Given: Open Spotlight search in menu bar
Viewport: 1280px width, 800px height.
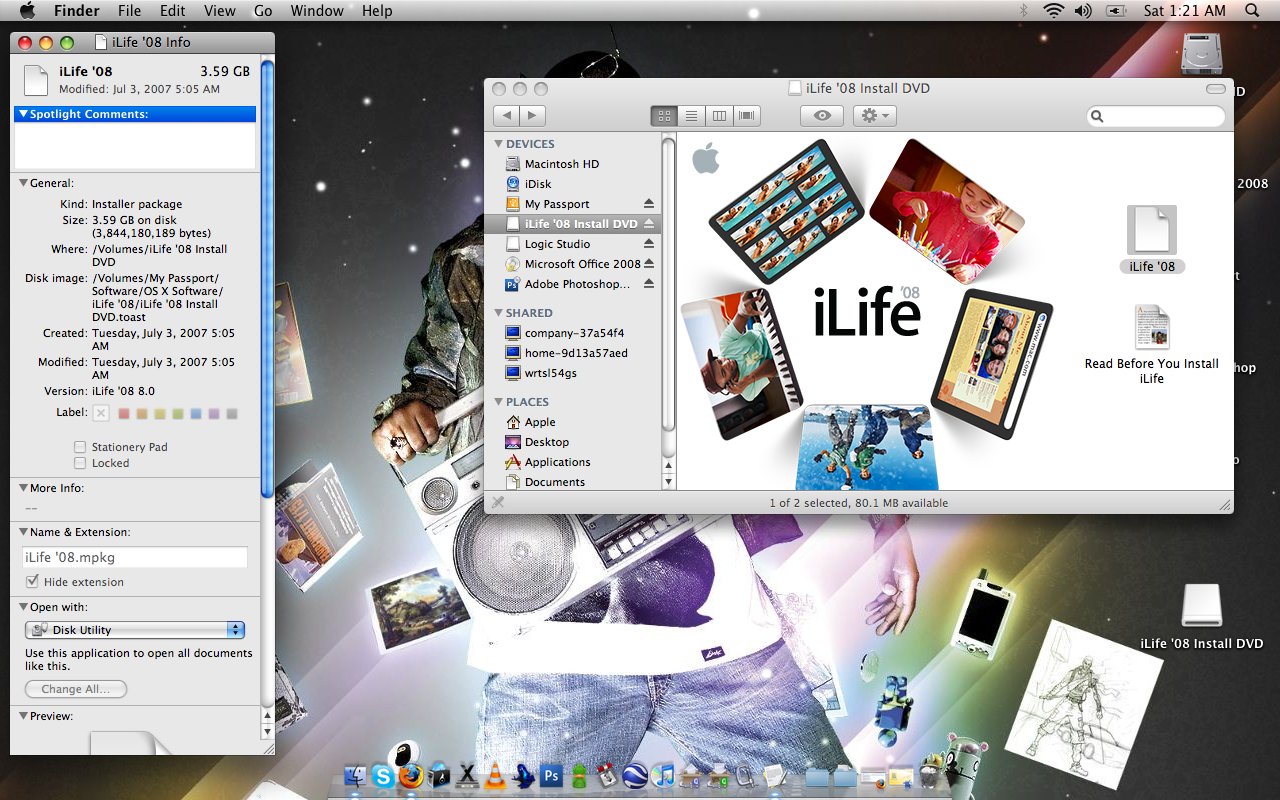Looking at the screenshot, I should click(x=1252, y=10).
